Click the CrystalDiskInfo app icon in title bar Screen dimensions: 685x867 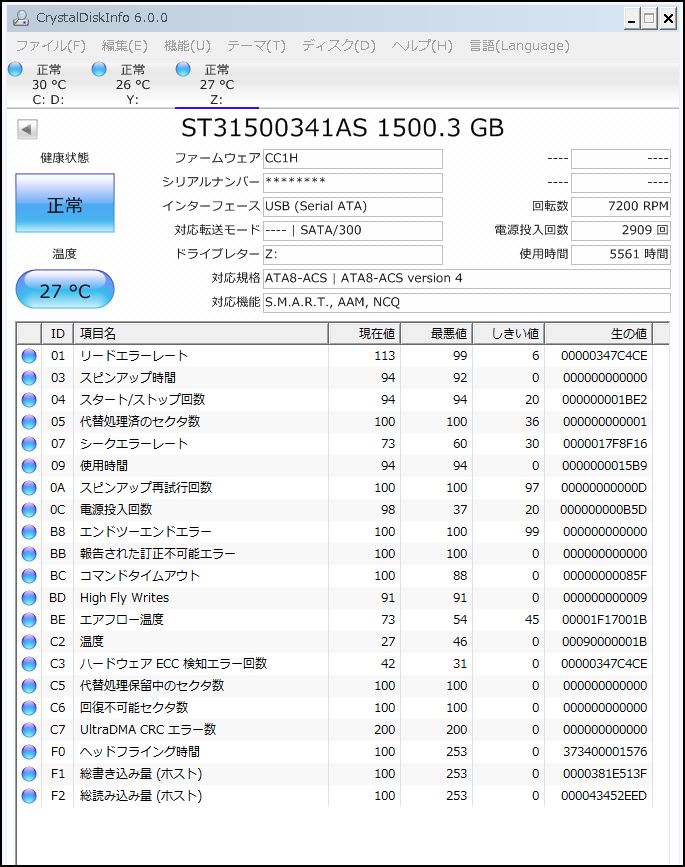(x=21, y=18)
